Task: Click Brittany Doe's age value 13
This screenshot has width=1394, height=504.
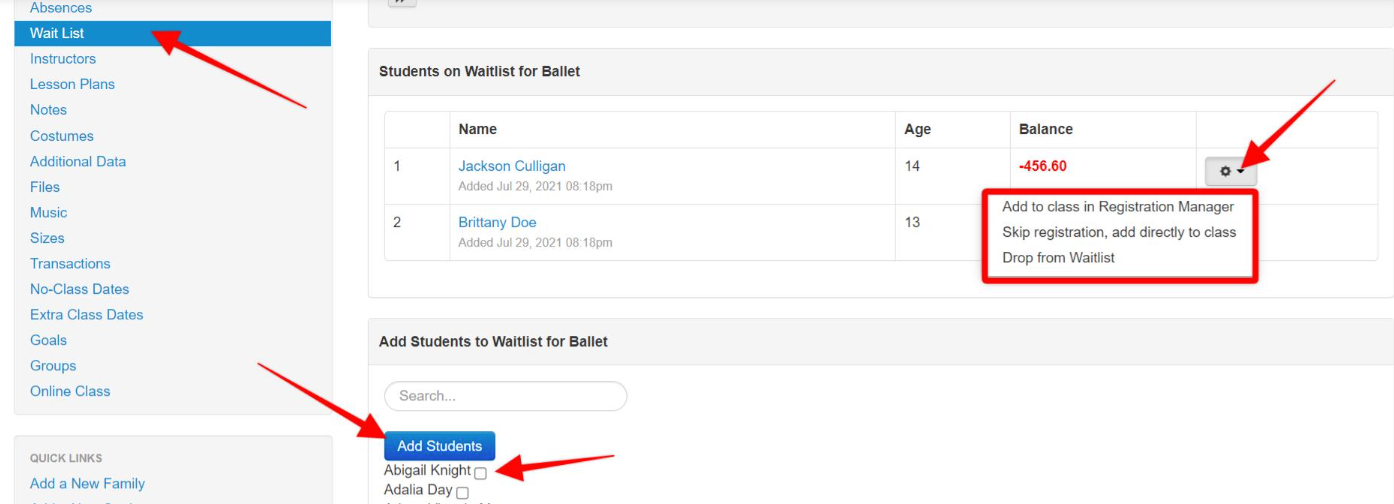Action: [x=912, y=222]
